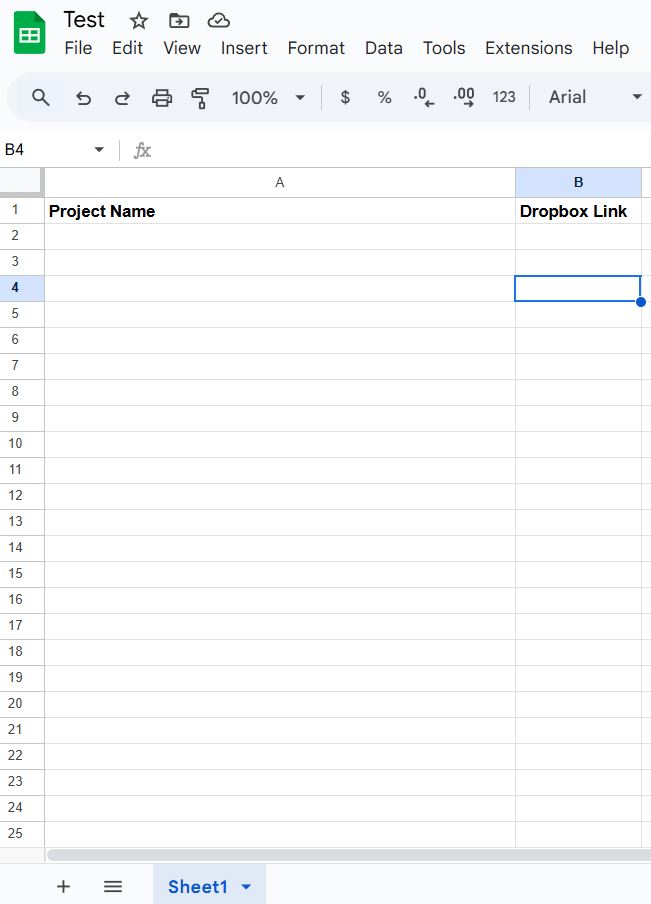This screenshot has width=651, height=904.
Task: Print the spreadsheet
Action: (161, 97)
